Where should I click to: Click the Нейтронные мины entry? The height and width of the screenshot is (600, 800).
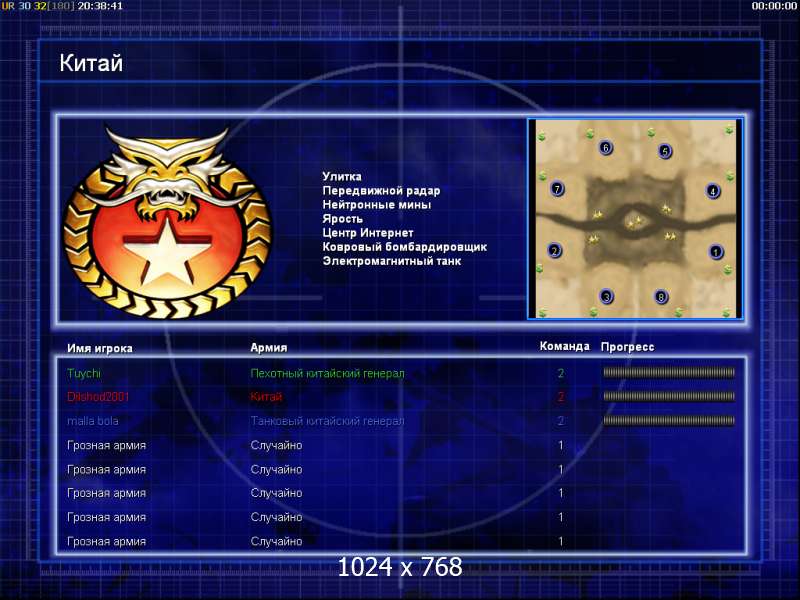click(x=377, y=205)
